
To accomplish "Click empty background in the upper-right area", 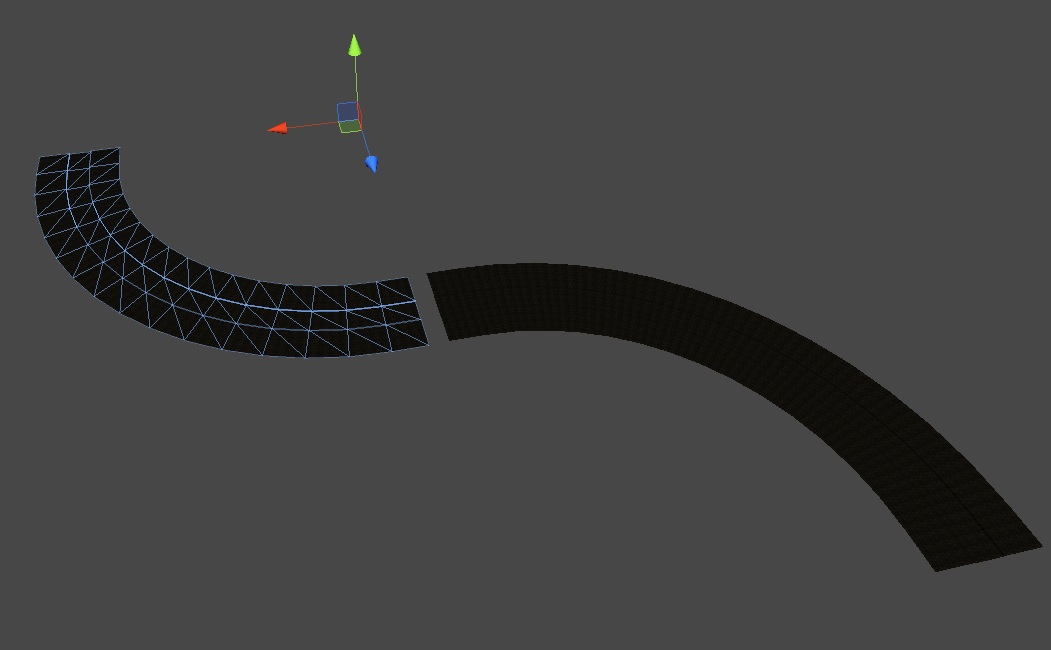I will pyautogui.click(x=850, y=100).
